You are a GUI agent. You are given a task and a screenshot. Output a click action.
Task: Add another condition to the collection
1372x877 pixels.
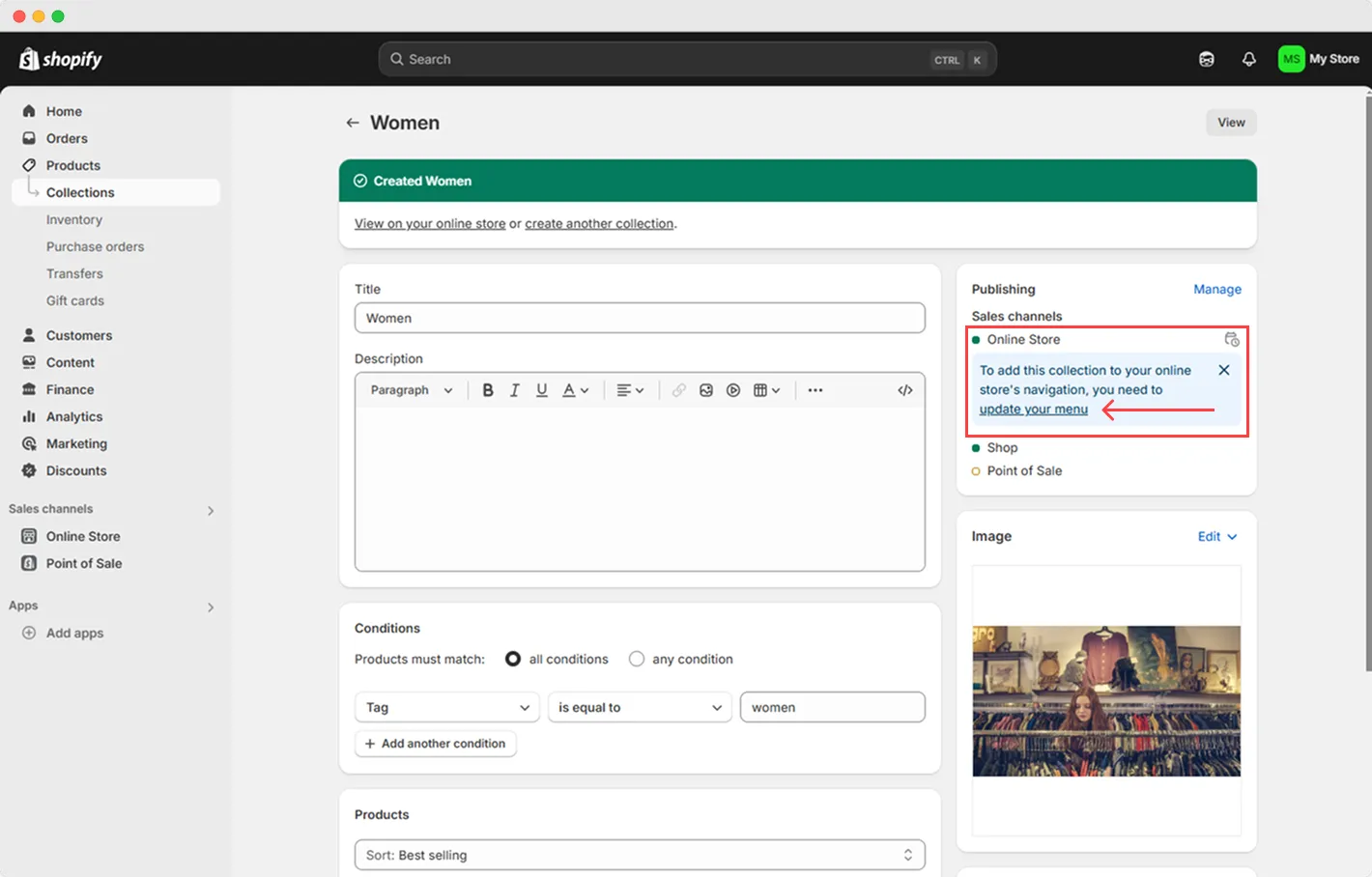436,743
